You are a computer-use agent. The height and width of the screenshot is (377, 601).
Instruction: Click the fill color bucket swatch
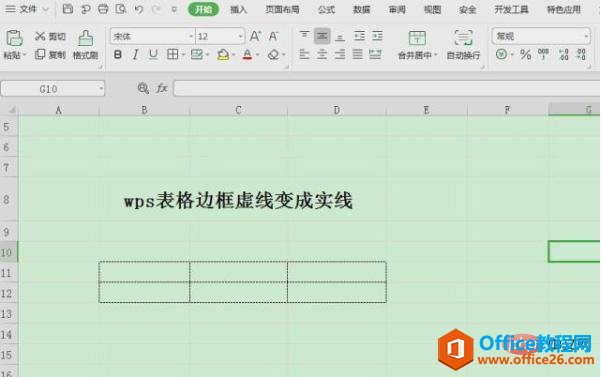point(223,55)
